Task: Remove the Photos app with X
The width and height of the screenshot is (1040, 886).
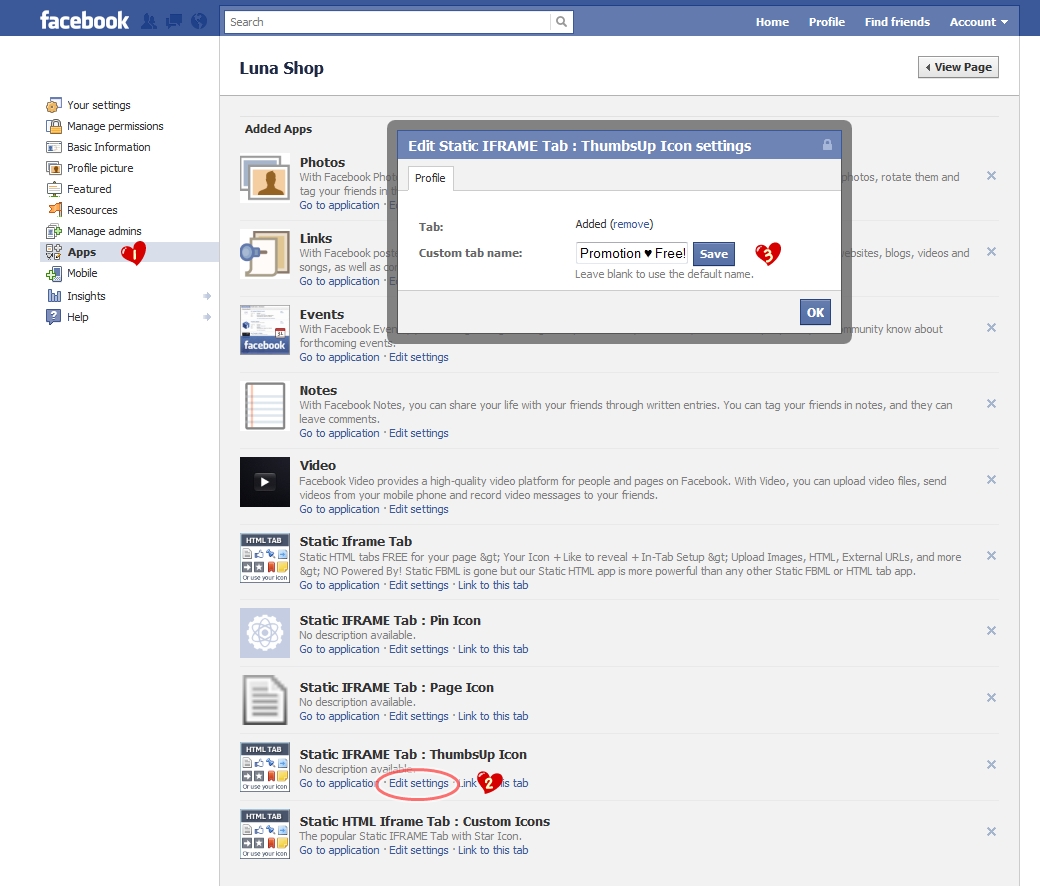Action: point(992,176)
